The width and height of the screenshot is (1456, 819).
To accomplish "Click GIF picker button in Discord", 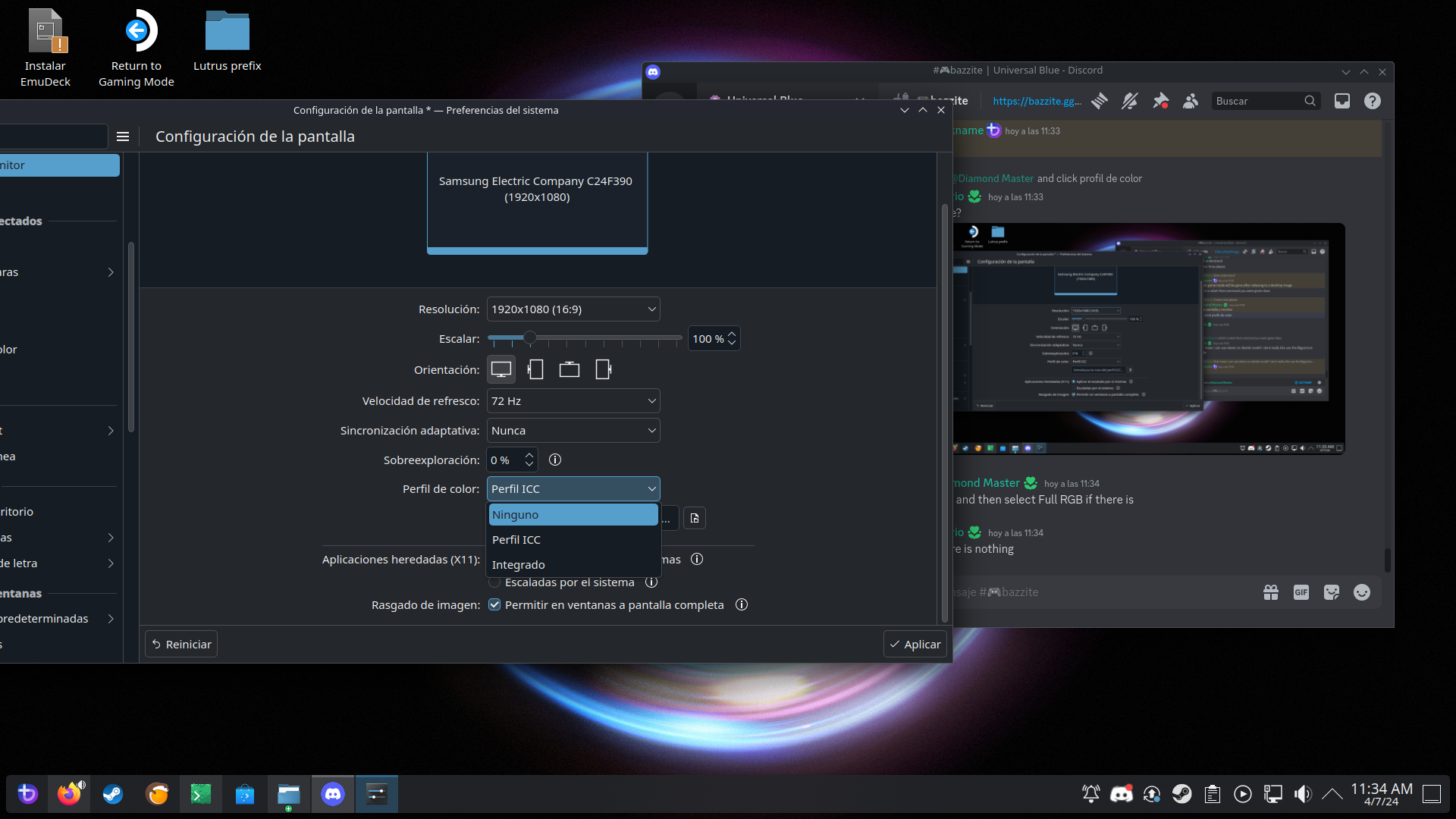I will point(1301,592).
